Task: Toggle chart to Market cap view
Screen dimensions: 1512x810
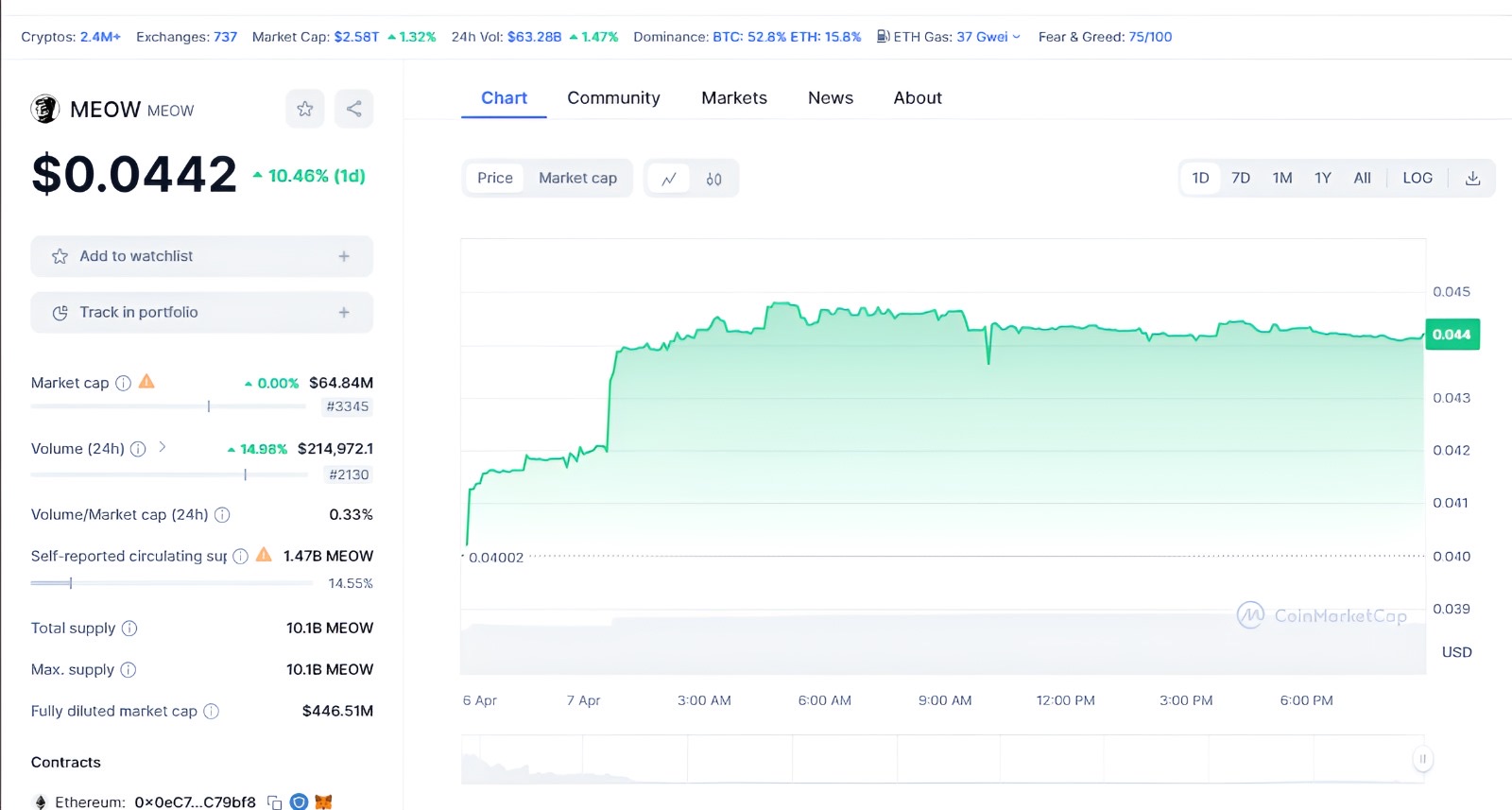Action: tap(577, 178)
